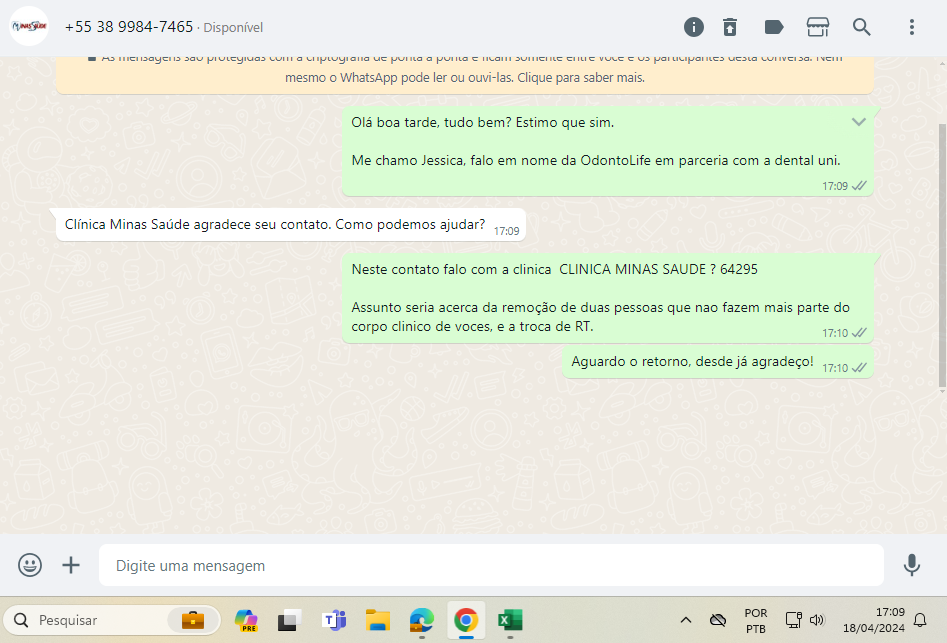The image size is (947, 643).
Task: Open Copilot from the taskbar
Action: tap(246, 620)
